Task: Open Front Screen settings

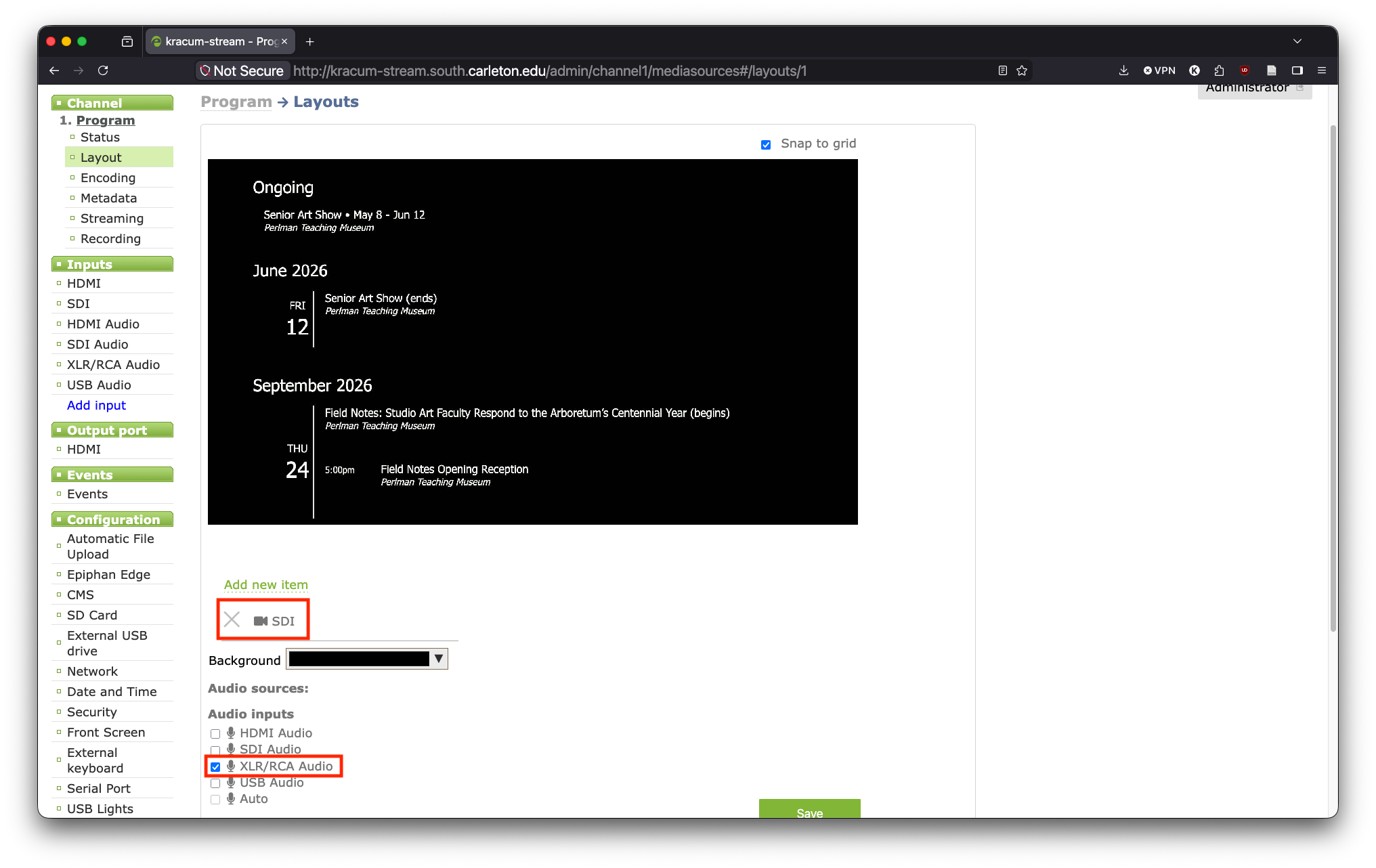Action: point(106,732)
